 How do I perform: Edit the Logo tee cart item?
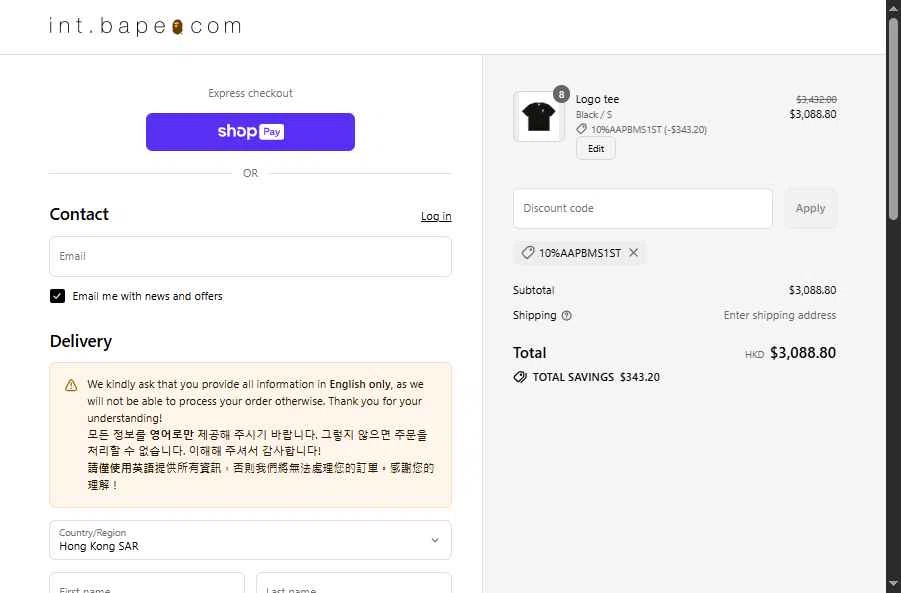click(x=596, y=149)
